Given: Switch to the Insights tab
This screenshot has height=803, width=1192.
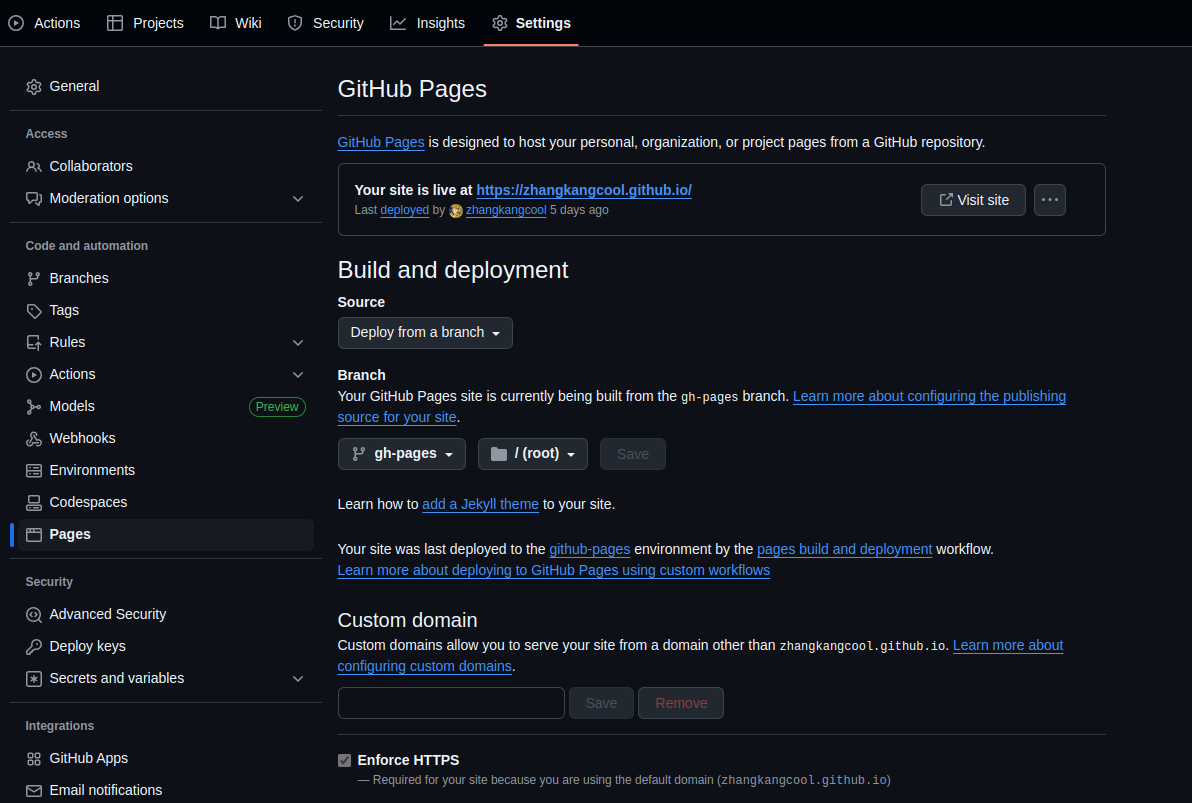Looking at the screenshot, I should coord(428,23).
